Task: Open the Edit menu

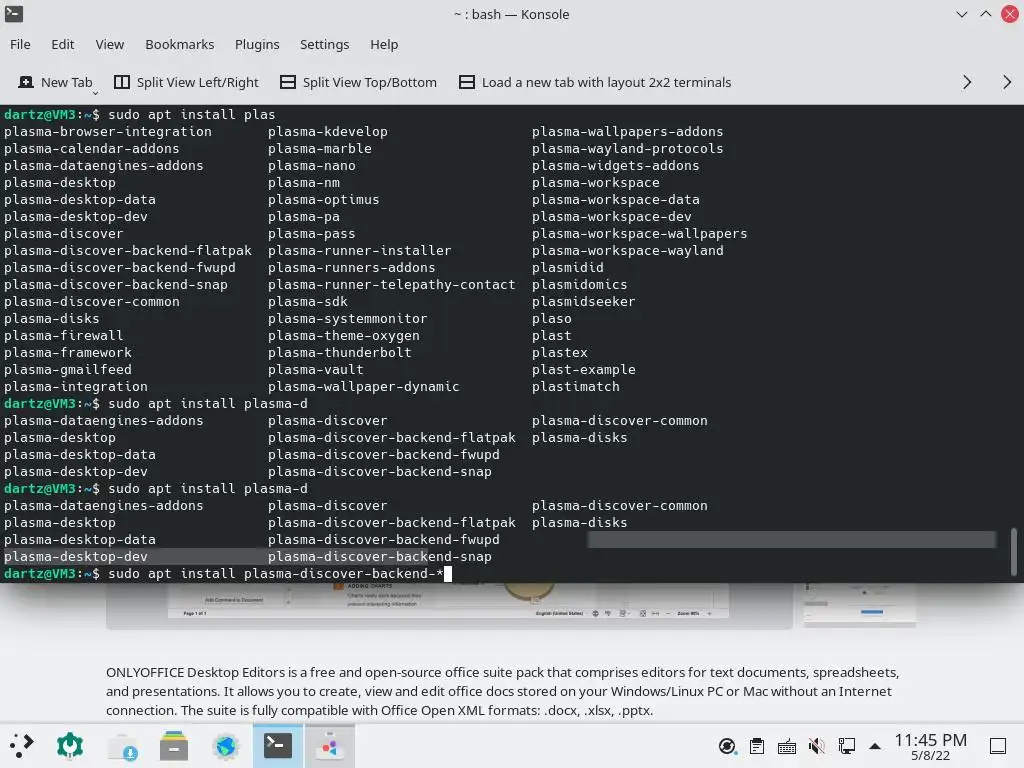Action: click(63, 44)
